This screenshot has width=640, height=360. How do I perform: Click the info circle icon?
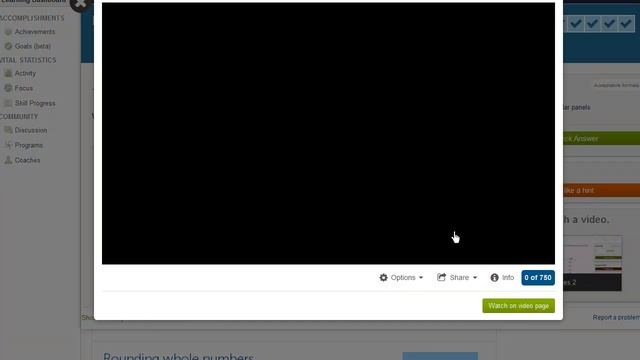pos(494,278)
